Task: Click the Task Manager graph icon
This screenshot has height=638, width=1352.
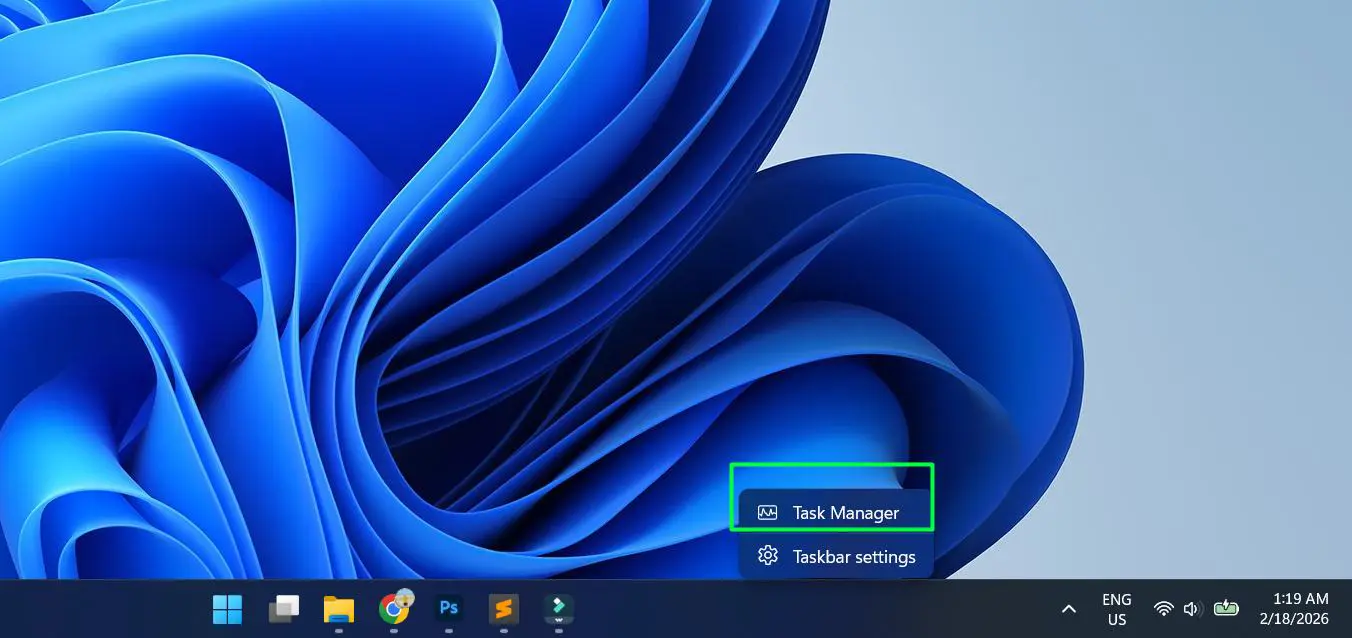Action: (x=767, y=511)
